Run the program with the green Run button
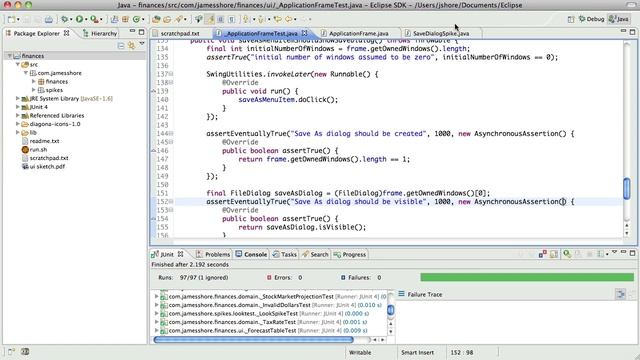The width and height of the screenshot is (640, 360). tap(79, 19)
